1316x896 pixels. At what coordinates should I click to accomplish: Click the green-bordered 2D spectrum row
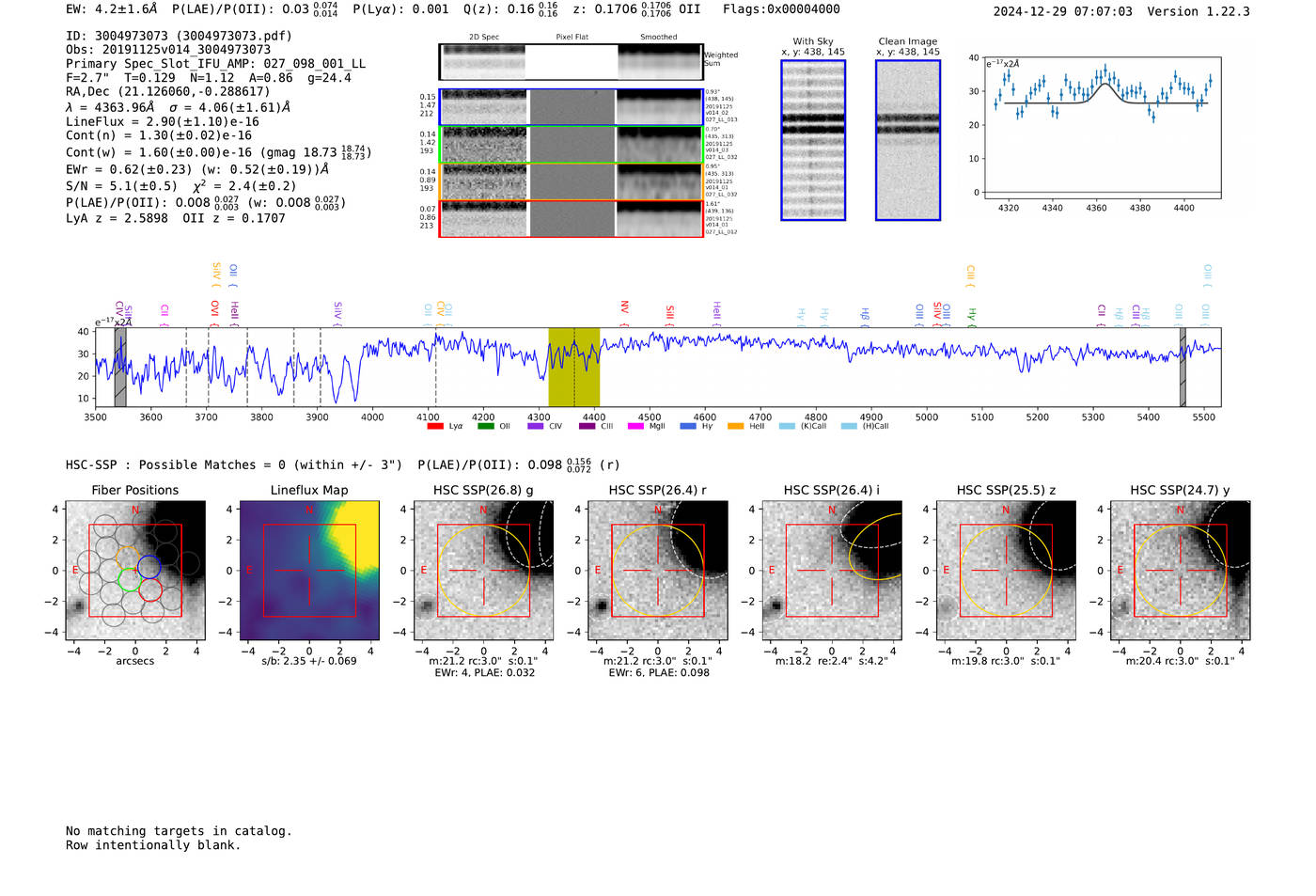click(571, 145)
